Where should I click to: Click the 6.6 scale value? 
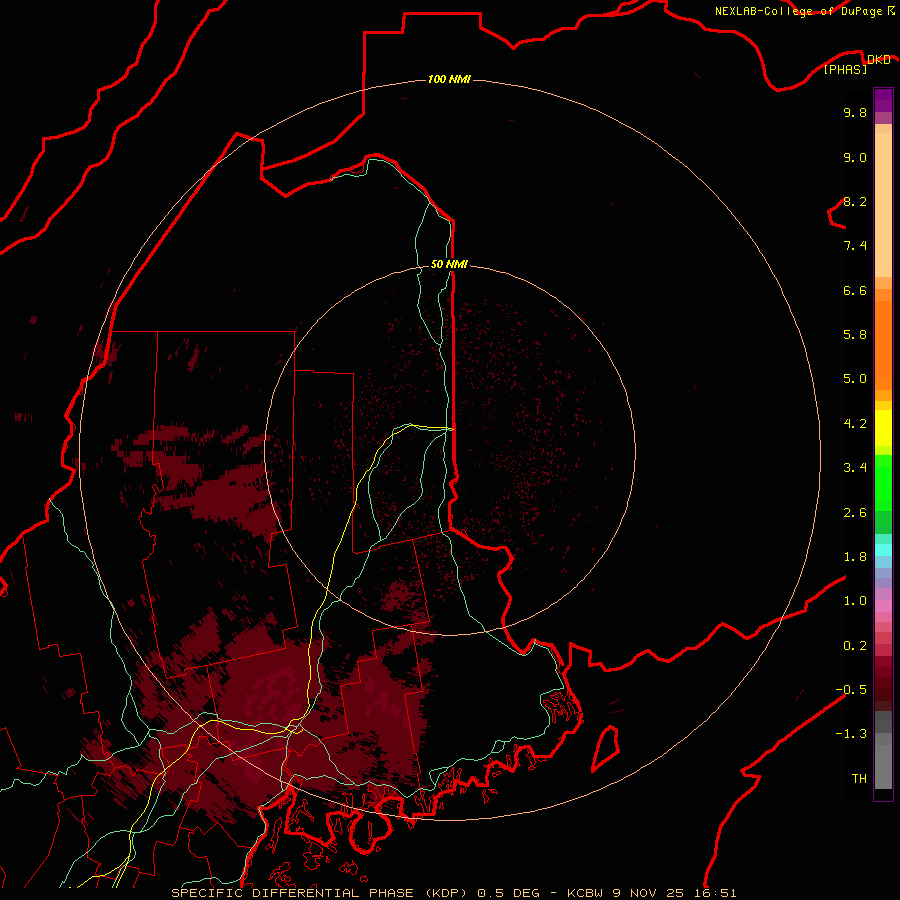pyautogui.click(x=855, y=290)
